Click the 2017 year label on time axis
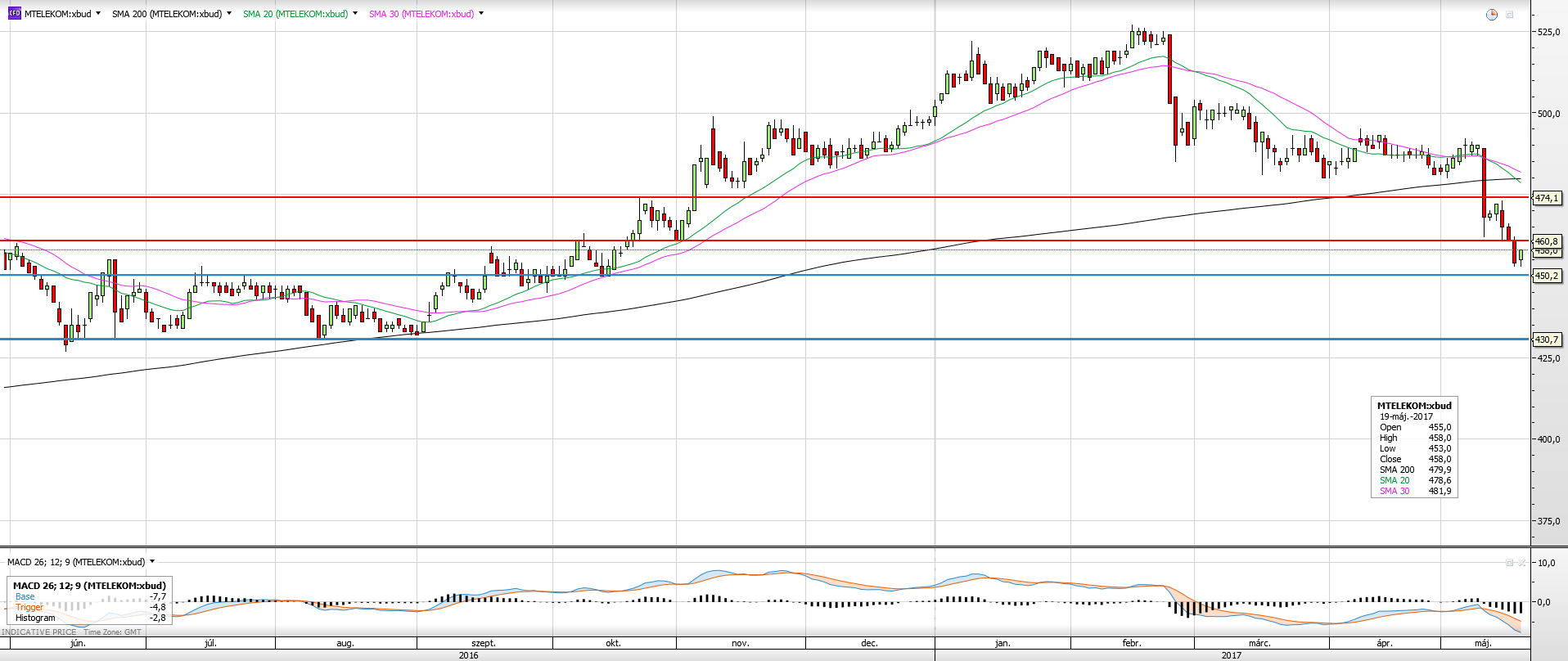The image size is (1568, 661). click(x=1231, y=655)
